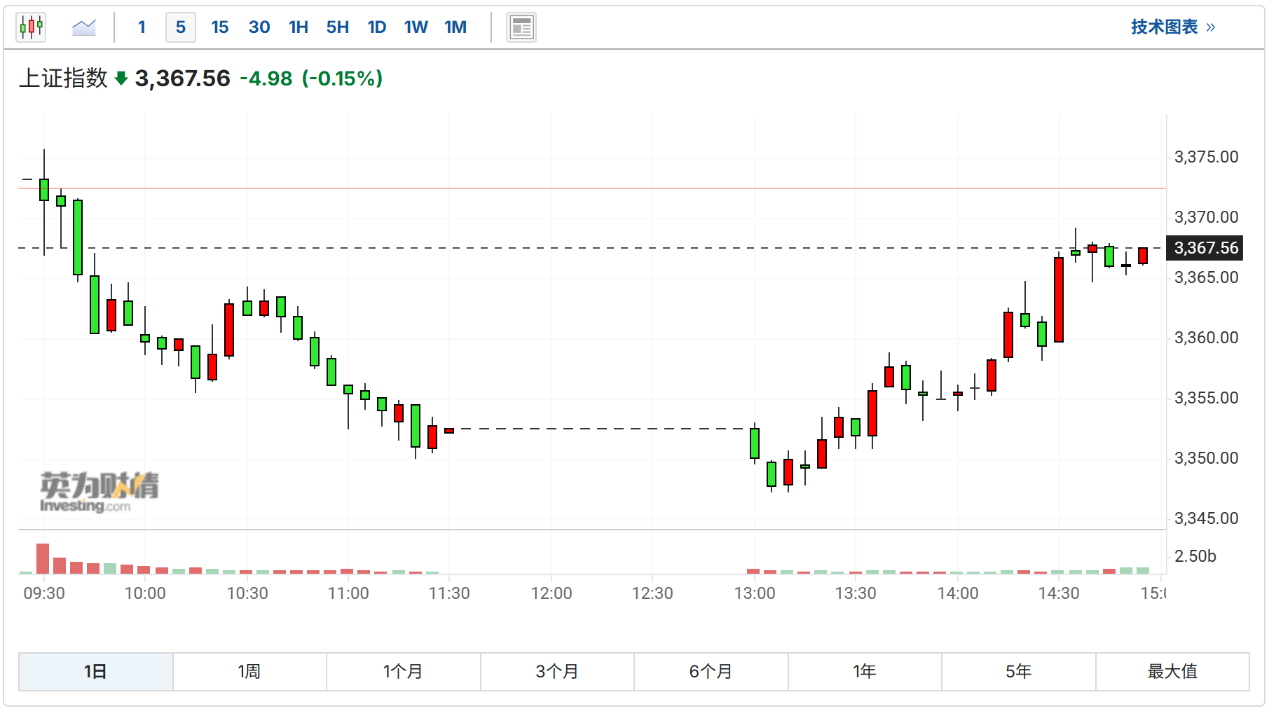Switch to the 最大值 range tab
The width and height of the screenshot is (1269, 711).
(1172, 671)
